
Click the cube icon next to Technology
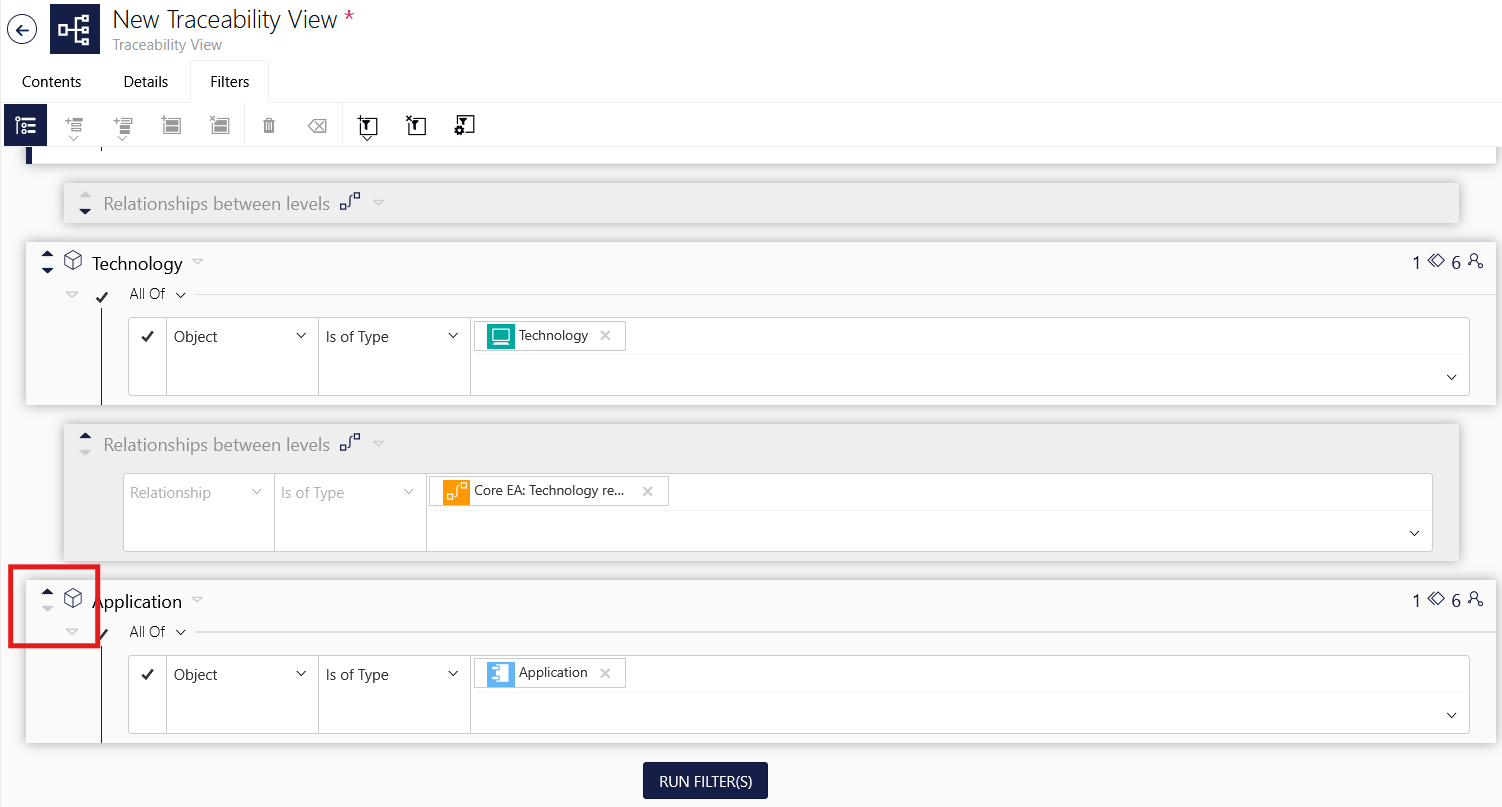tap(73, 261)
